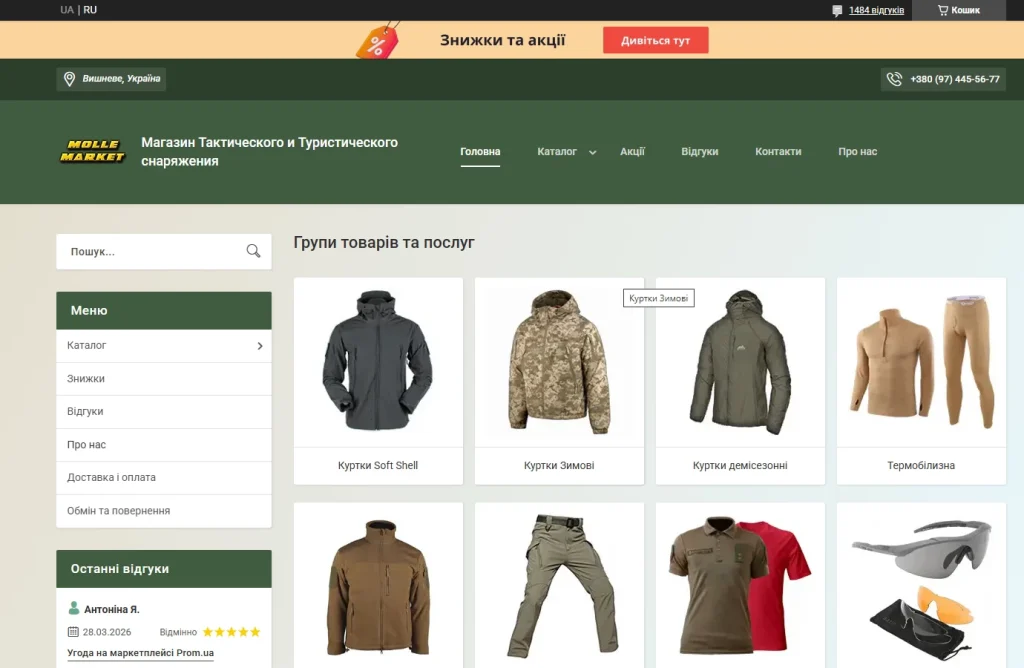This screenshot has height=668, width=1024.
Task: Expand sidebar Каталог chevron arrow
Action: click(x=260, y=345)
